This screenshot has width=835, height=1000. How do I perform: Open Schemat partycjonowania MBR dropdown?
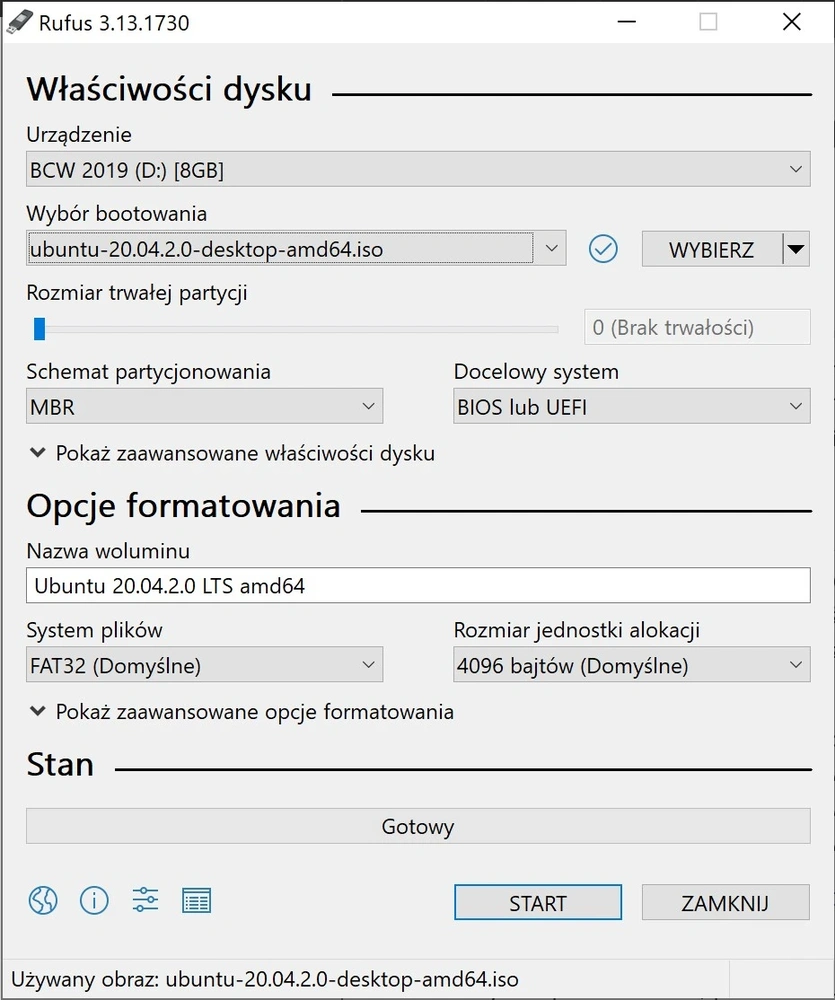point(204,406)
